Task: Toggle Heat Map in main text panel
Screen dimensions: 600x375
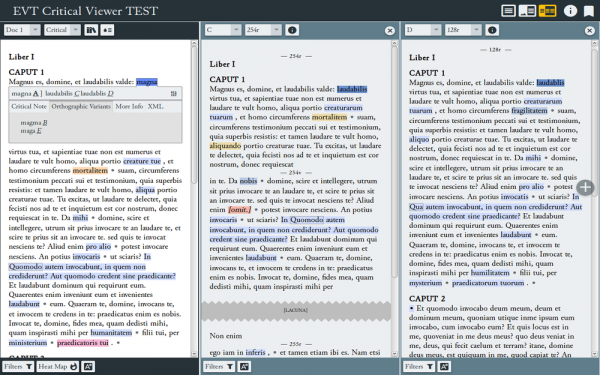Action: point(58,367)
